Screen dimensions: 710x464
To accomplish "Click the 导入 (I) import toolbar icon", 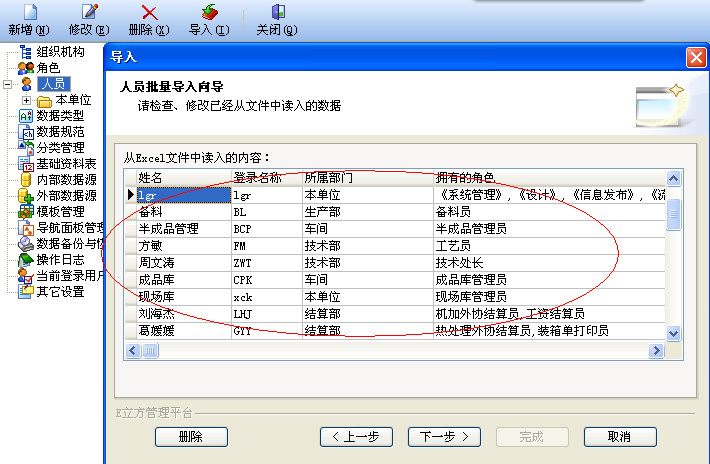I will 209,12.
